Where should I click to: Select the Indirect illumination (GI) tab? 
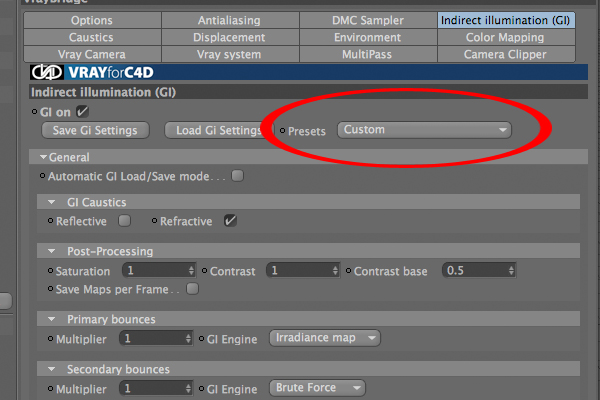506,20
